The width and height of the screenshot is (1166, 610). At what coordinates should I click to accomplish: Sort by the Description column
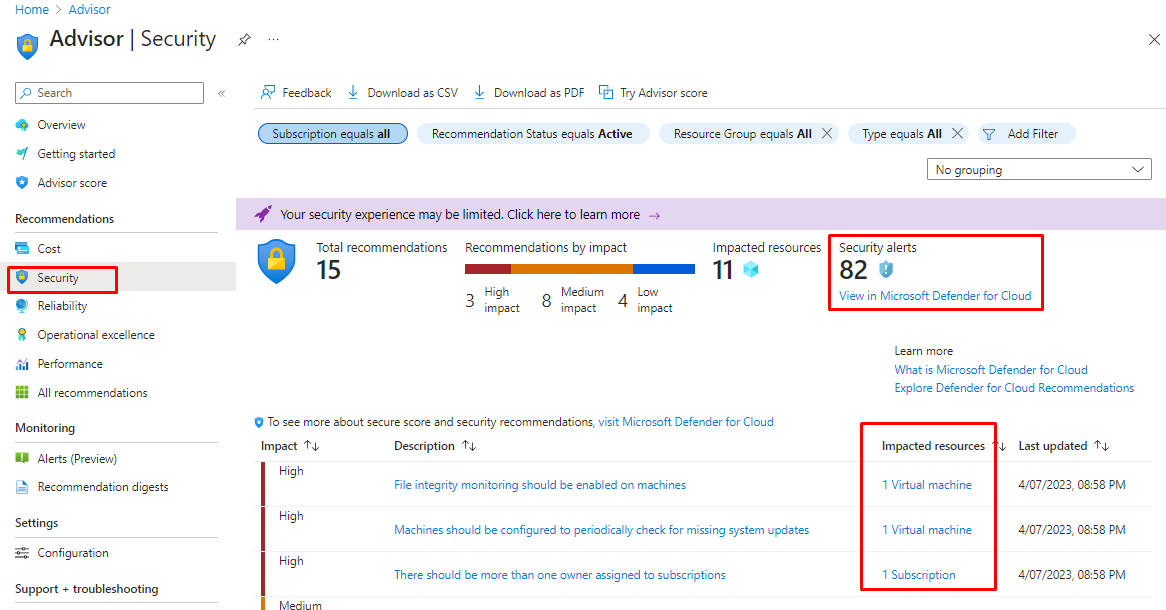(468, 446)
